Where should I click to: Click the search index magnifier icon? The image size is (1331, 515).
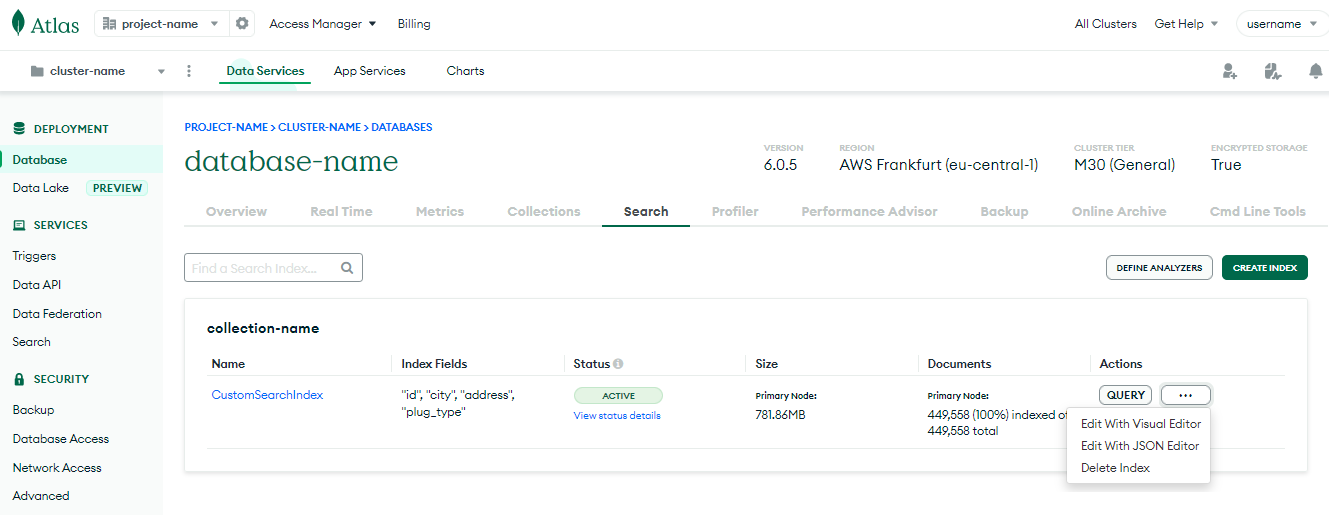tap(347, 268)
